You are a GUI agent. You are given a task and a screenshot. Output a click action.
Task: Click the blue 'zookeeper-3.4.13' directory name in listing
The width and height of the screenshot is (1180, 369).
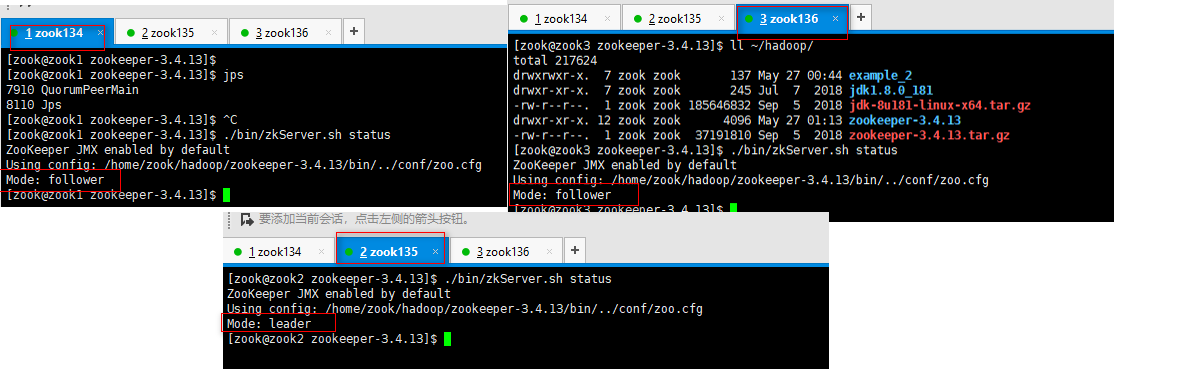click(905, 120)
